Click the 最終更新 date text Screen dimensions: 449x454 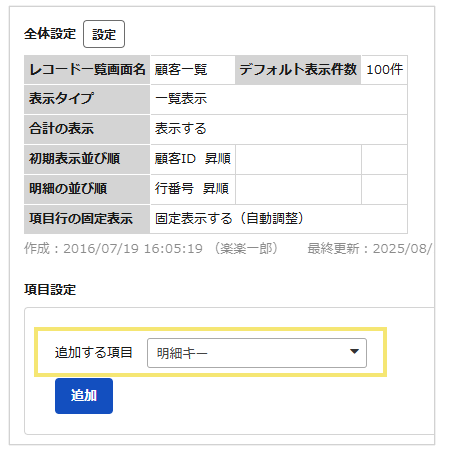[x=370, y=249]
